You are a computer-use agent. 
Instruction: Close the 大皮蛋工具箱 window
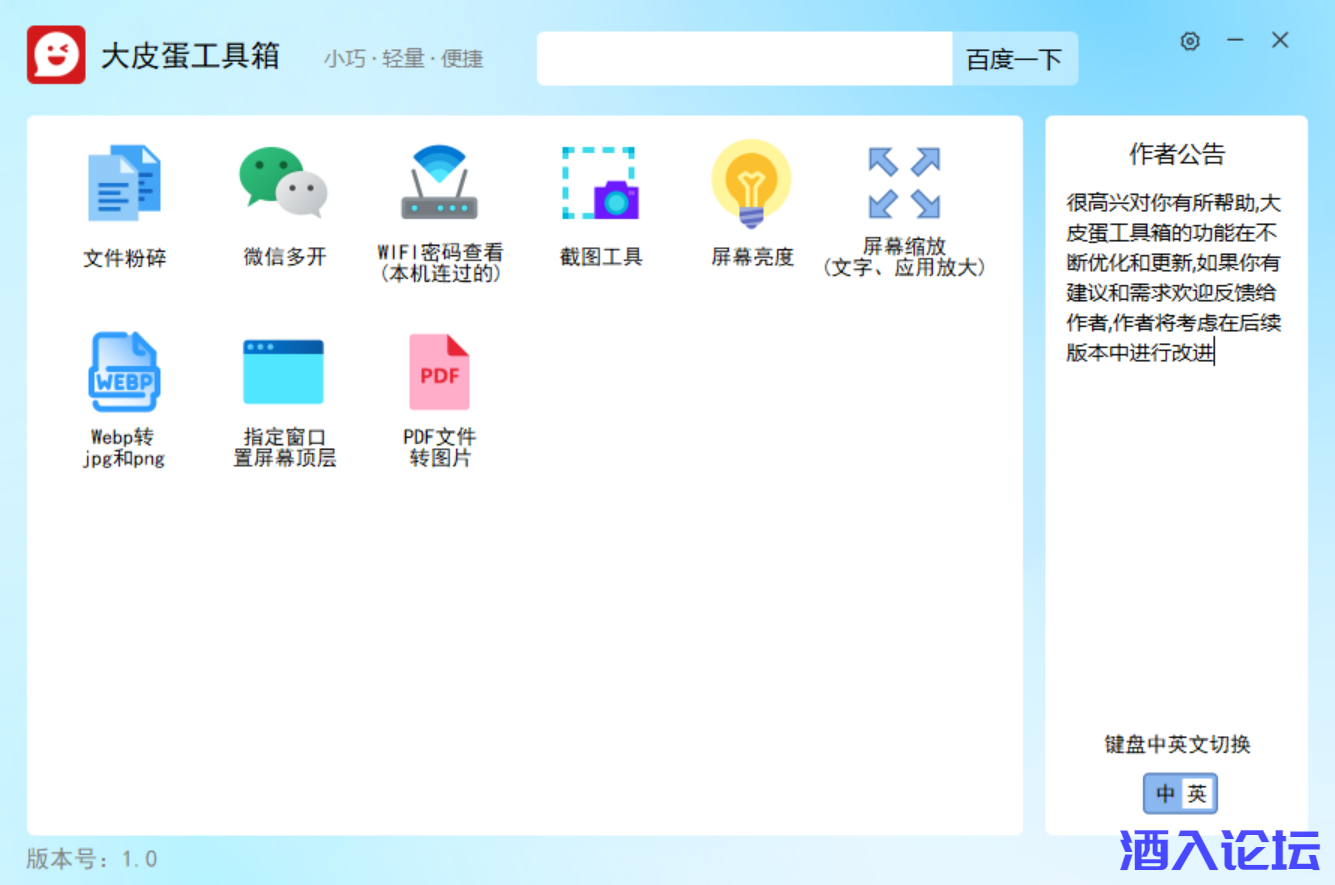1280,41
